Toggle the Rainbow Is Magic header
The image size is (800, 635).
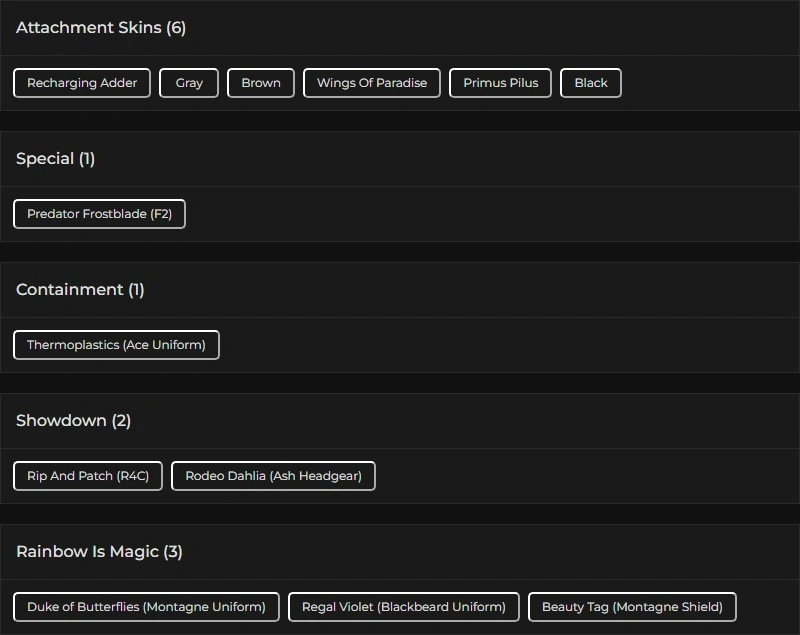[x=87, y=552]
